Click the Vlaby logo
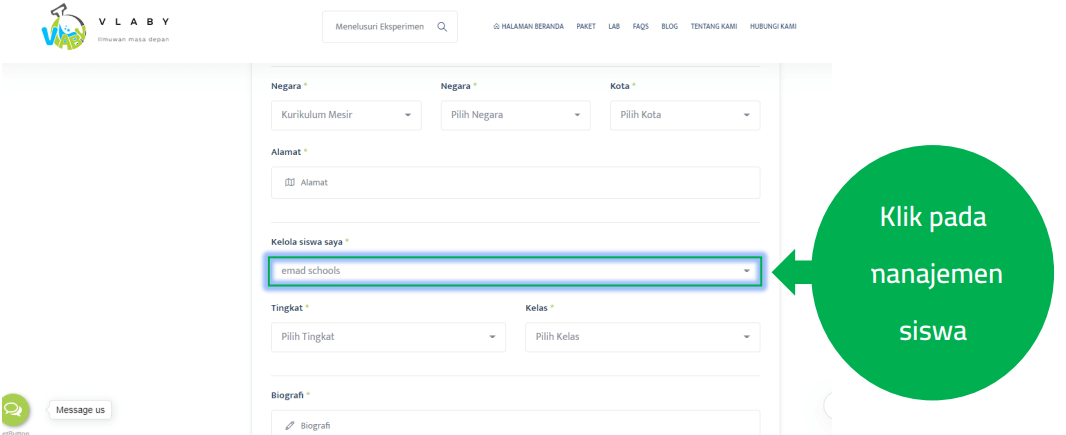1066x435 pixels. 64,29
